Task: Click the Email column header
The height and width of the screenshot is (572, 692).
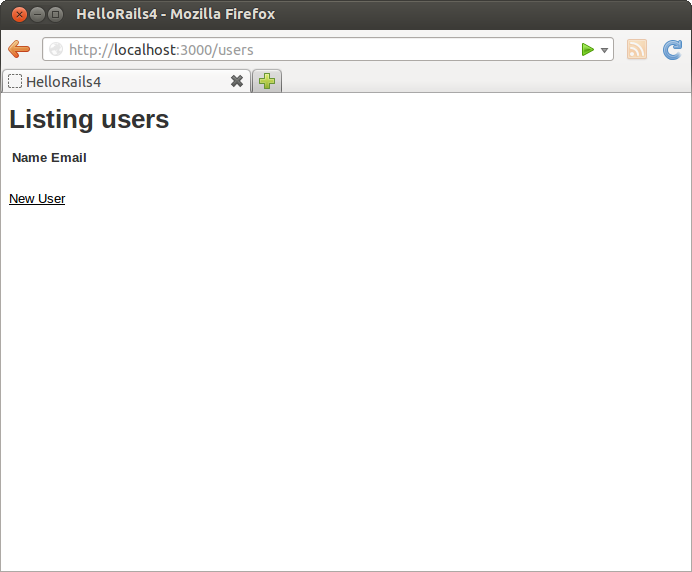Action: [x=69, y=158]
